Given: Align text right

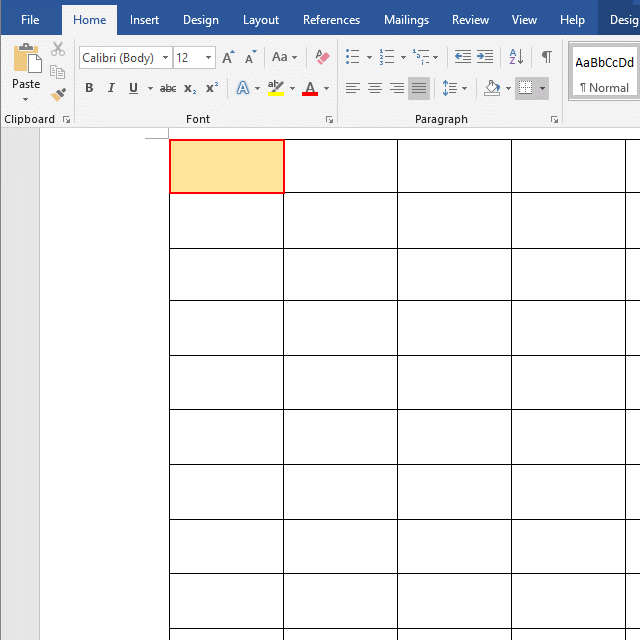Looking at the screenshot, I should click(397, 88).
